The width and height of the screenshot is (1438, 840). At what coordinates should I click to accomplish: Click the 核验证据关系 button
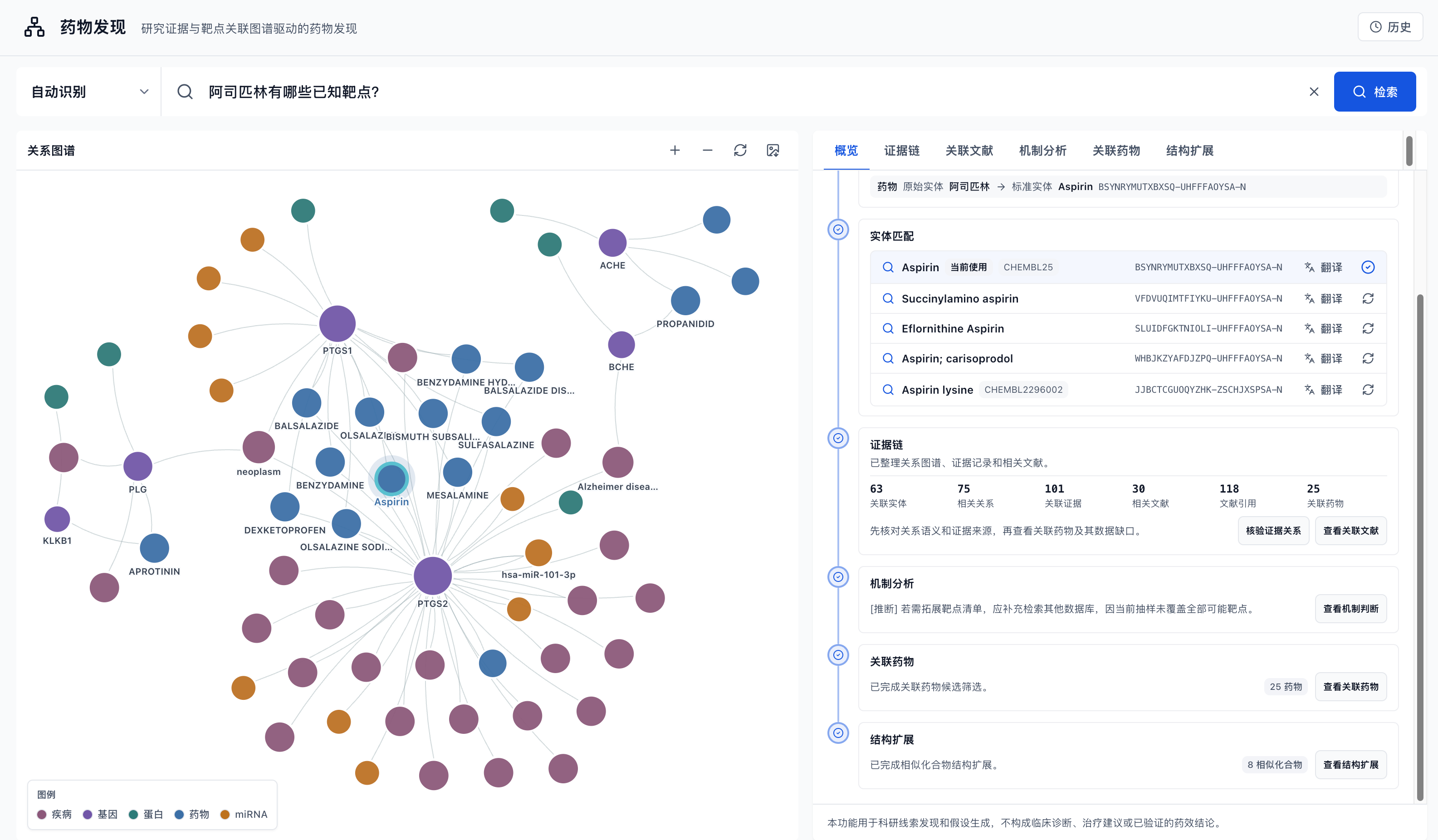point(1273,531)
